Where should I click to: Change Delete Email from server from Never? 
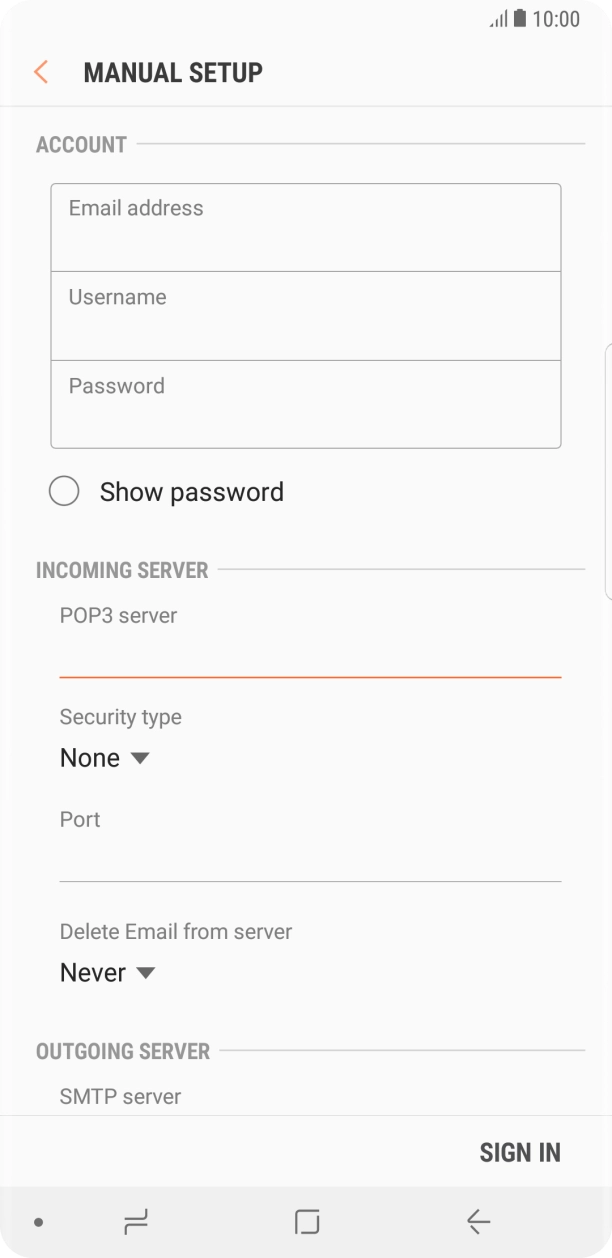click(x=106, y=972)
